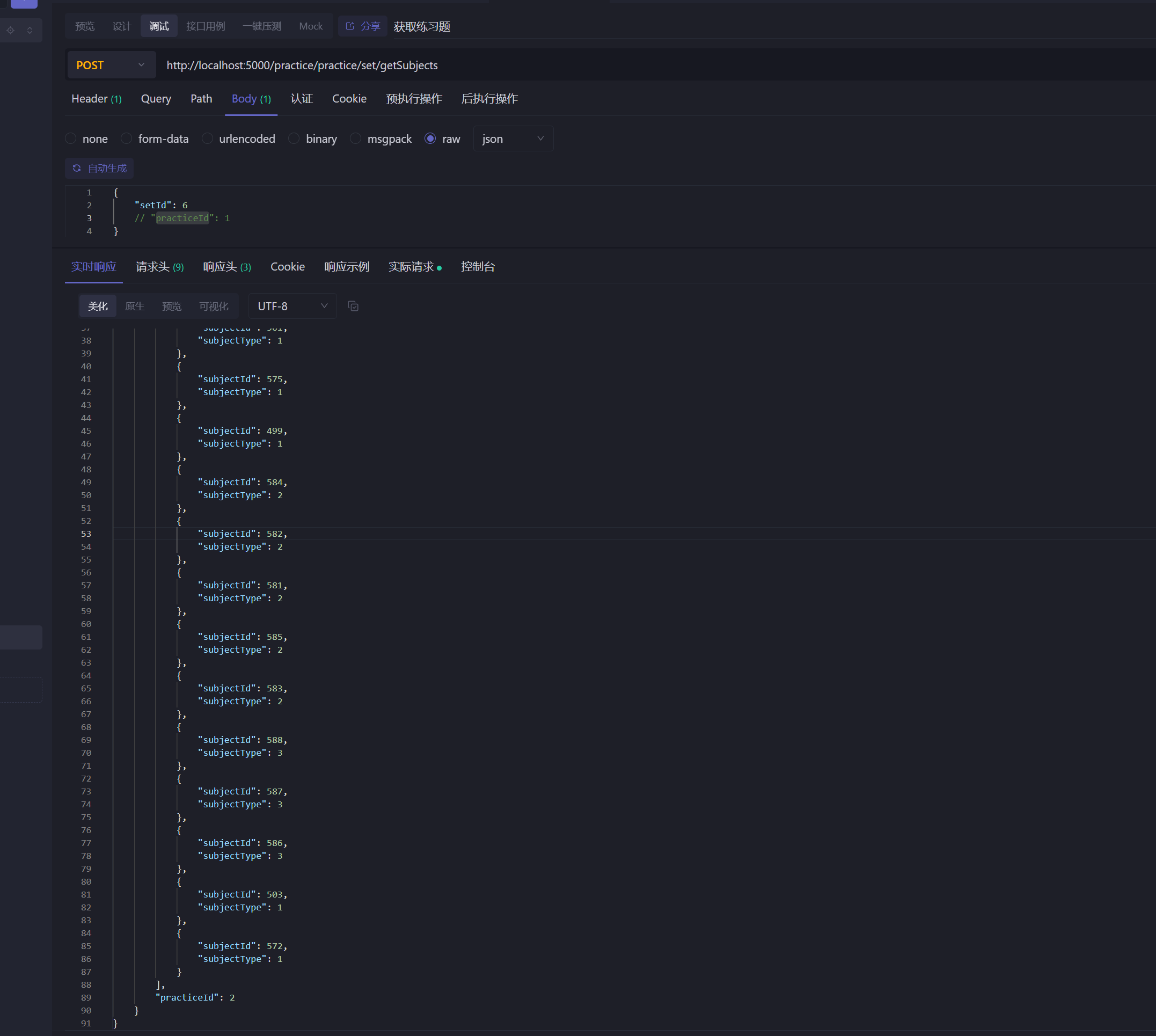Click the "subjectId": 575 line in response
The height and width of the screenshot is (1036, 1156).
coord(243,379)
